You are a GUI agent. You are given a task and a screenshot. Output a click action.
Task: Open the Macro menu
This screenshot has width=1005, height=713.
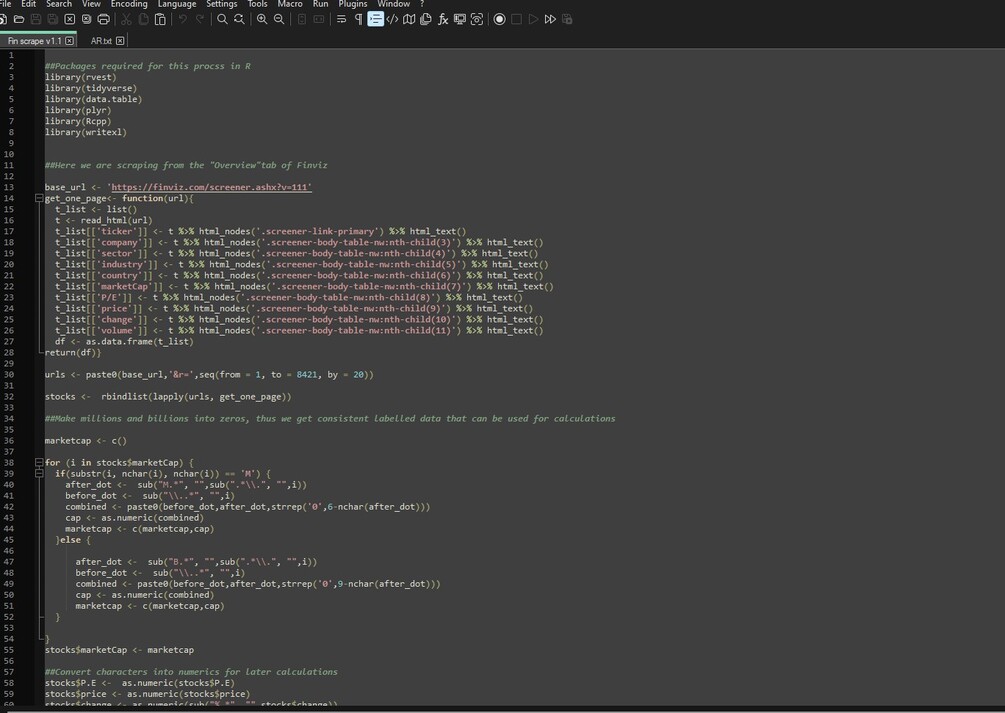290,4
